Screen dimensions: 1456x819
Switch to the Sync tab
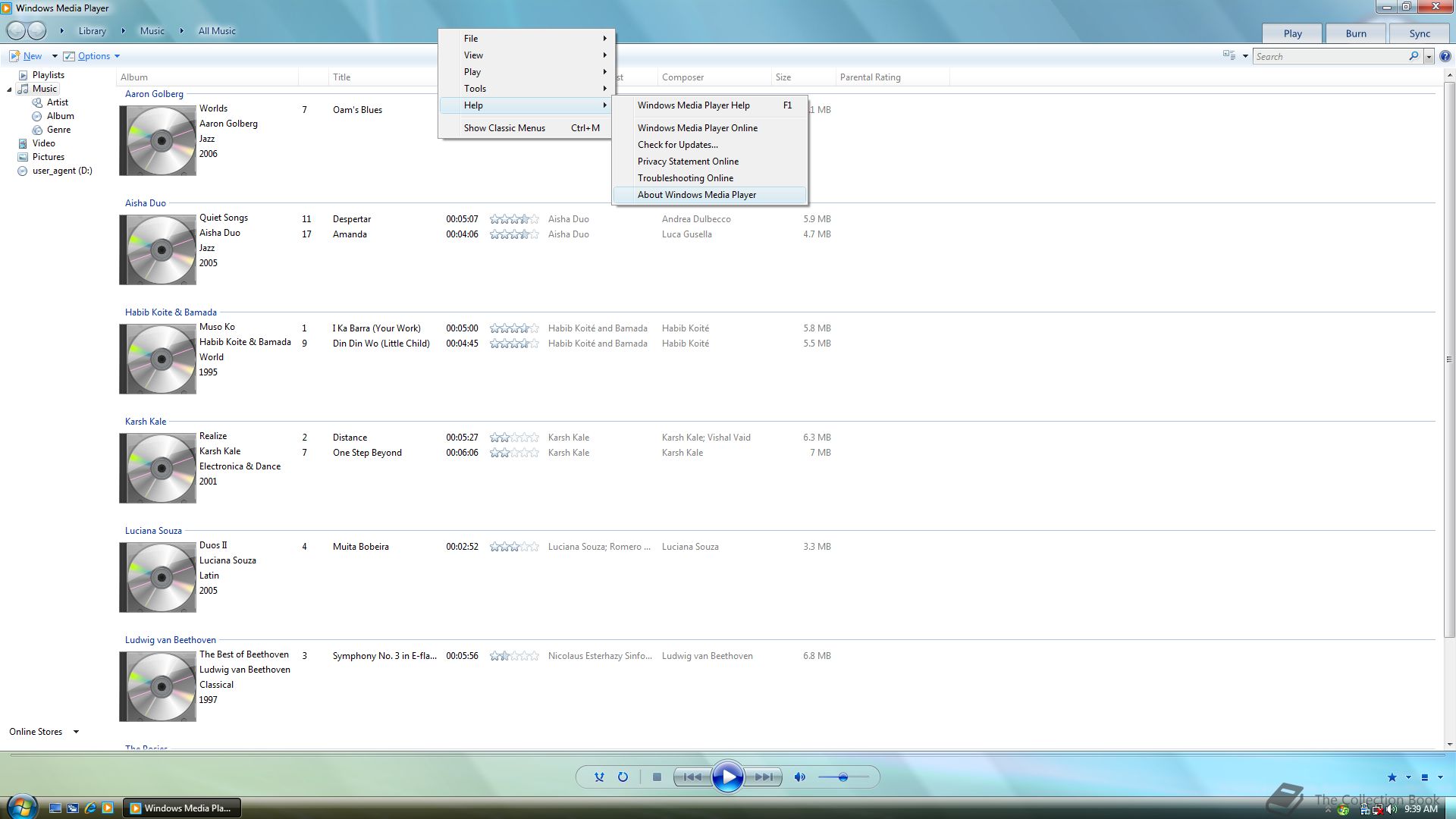point(1420,33)
